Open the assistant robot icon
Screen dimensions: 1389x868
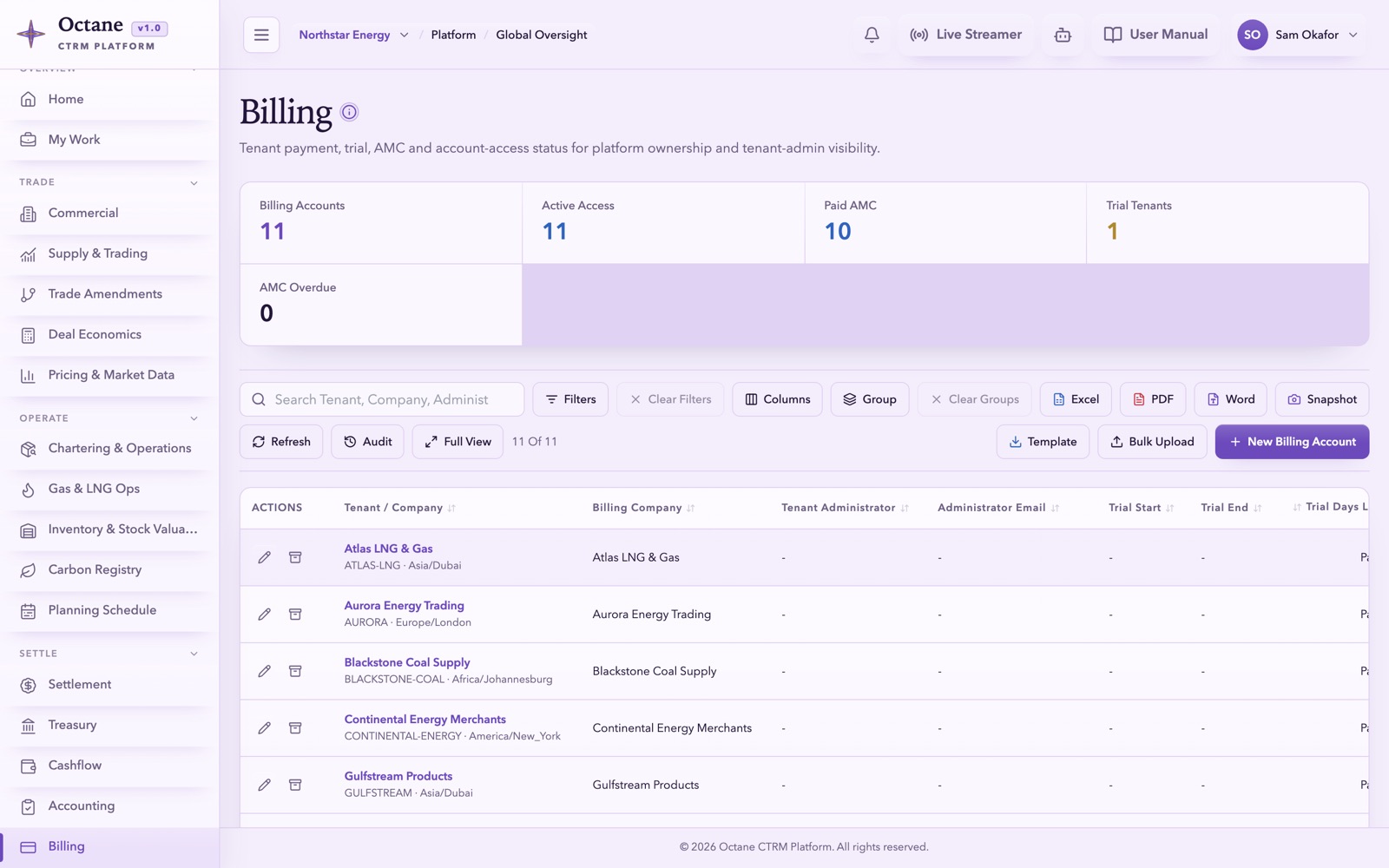point(1063,35)
